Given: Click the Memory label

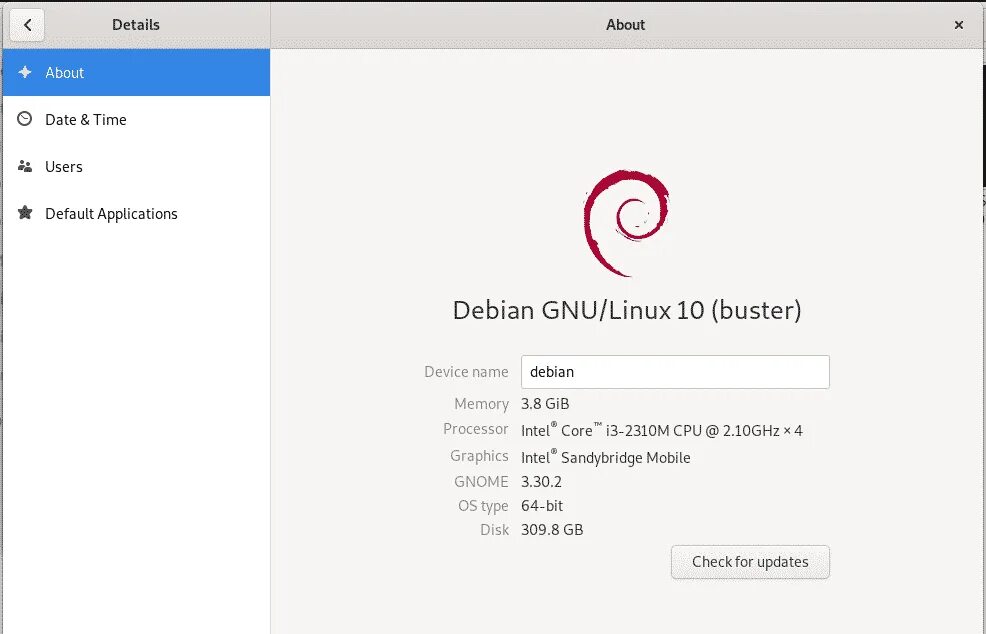Looking at the screenshot, I should pos(481,404).
